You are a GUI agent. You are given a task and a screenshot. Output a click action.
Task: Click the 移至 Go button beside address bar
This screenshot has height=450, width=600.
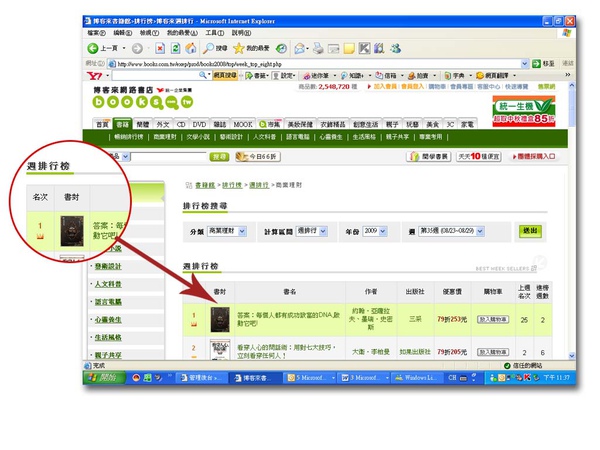pyautogui.click(x=544, y=64)
